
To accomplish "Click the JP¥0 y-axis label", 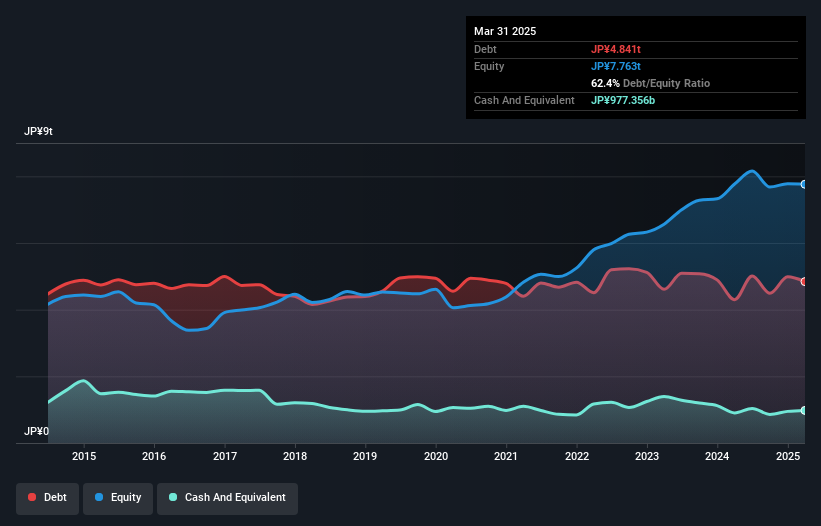I will point(37,432).
